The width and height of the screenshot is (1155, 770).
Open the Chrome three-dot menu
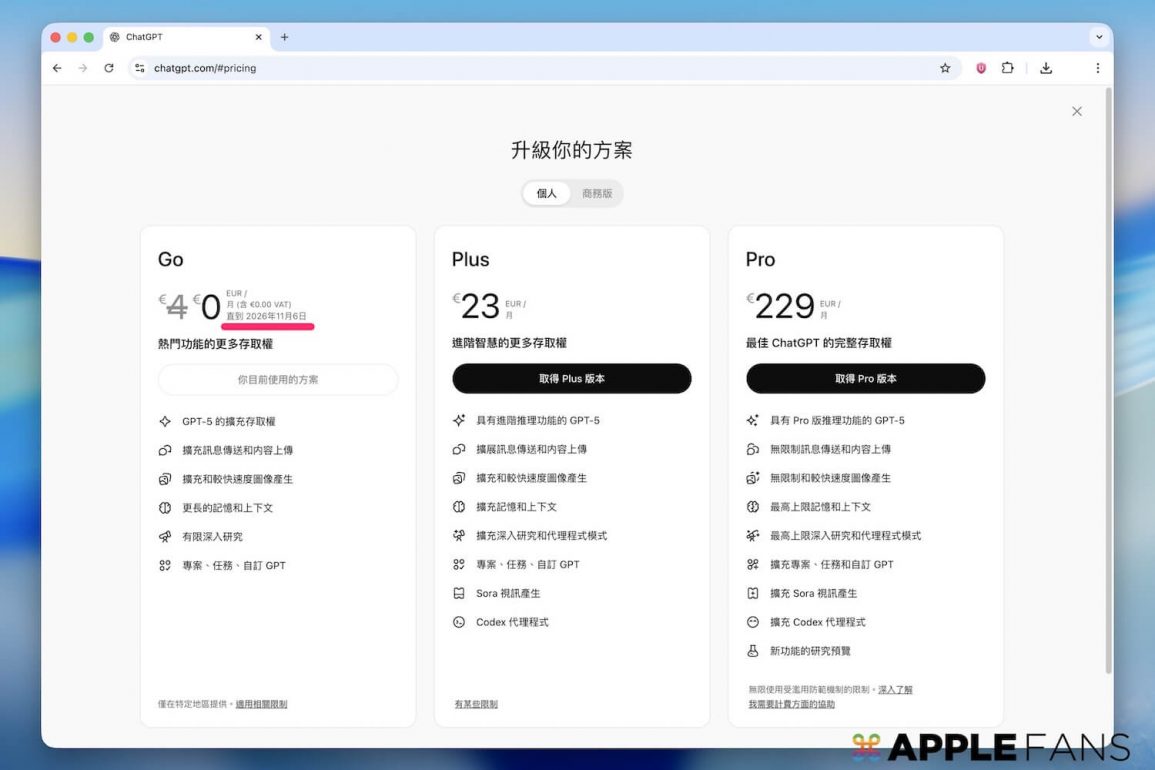[1097, 68]
